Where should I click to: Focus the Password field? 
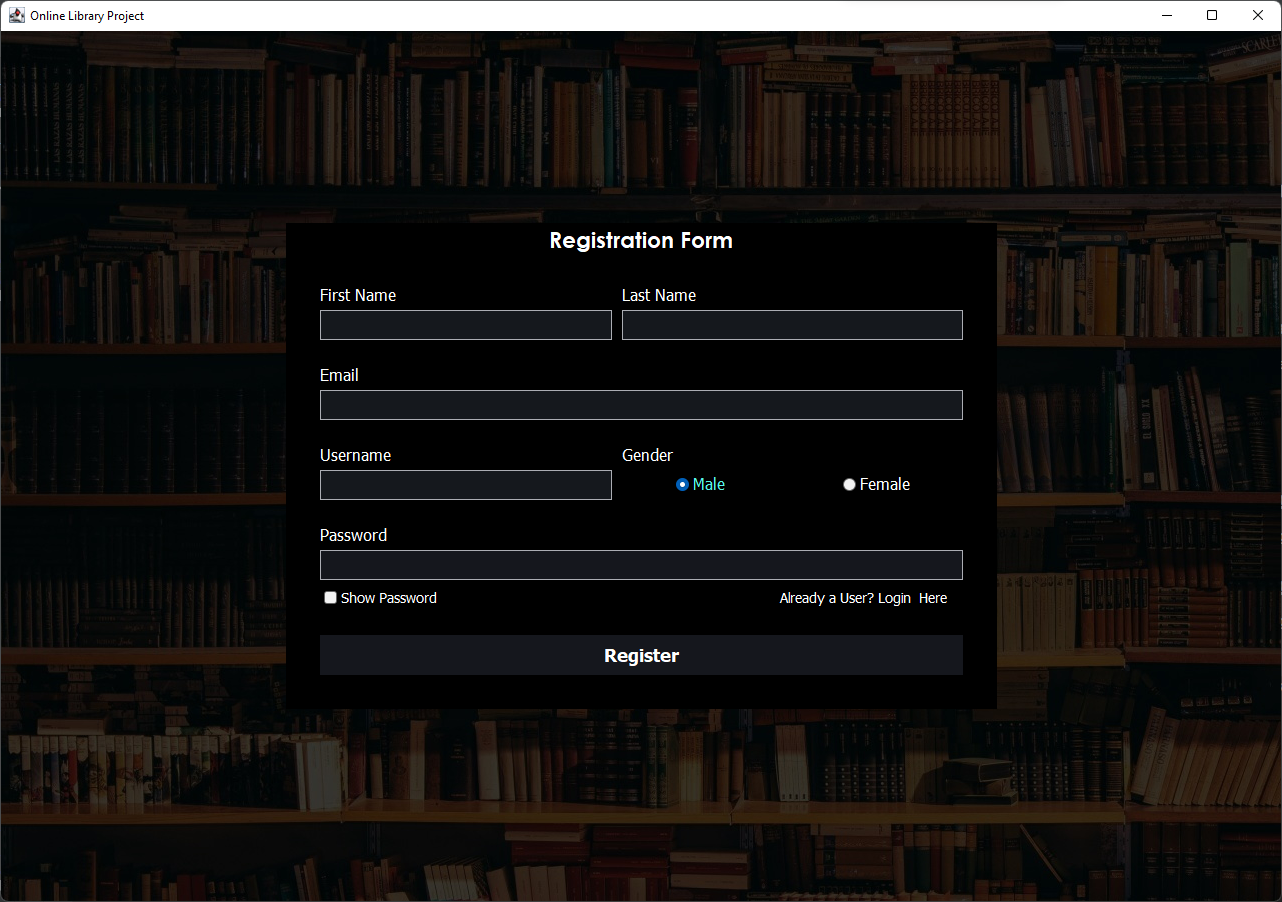pos(641,565)
